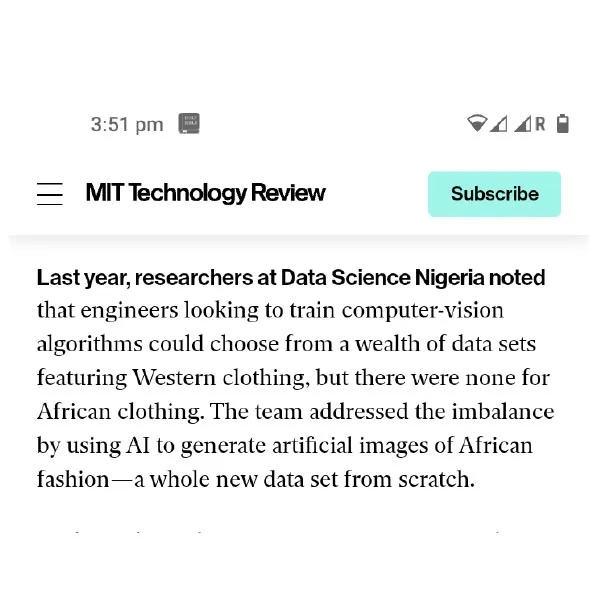Tap the first cellular signal icon
The image size is (600, 600).
point(498,124)
